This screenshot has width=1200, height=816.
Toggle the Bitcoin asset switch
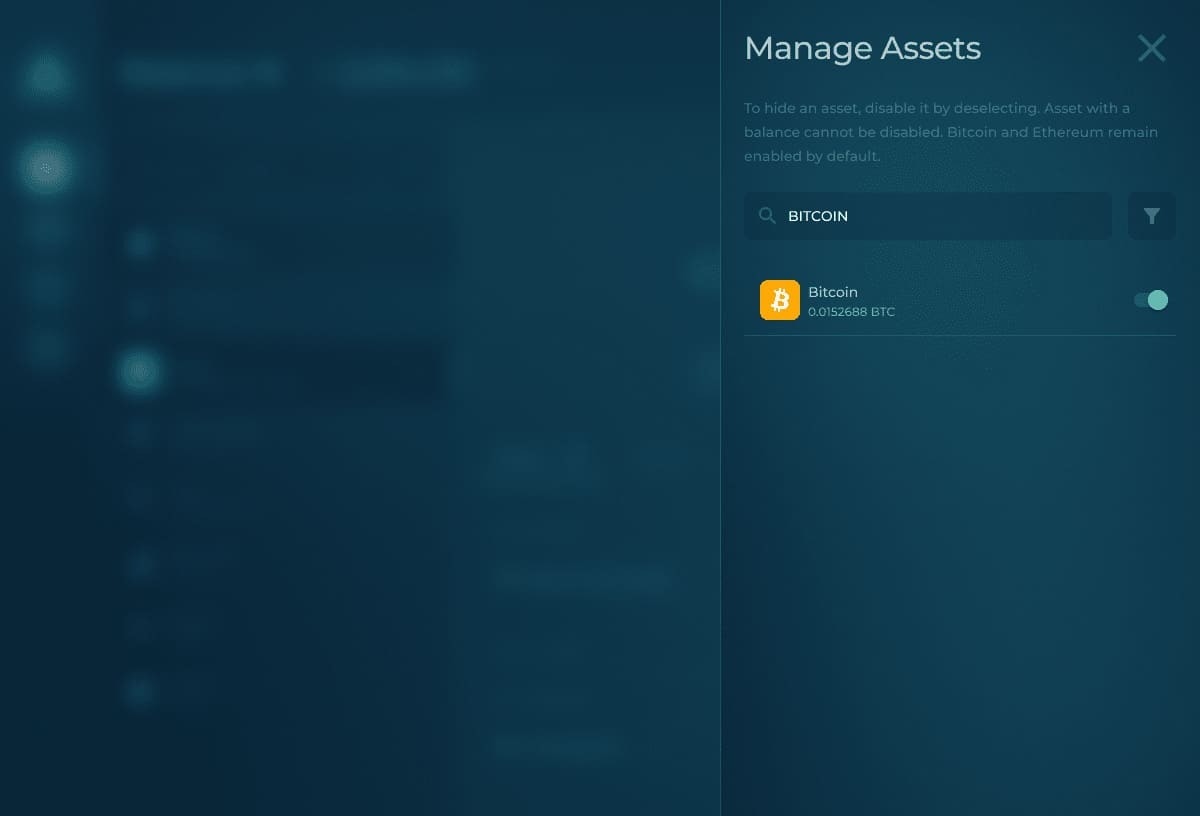click(x=1151, y=300)
